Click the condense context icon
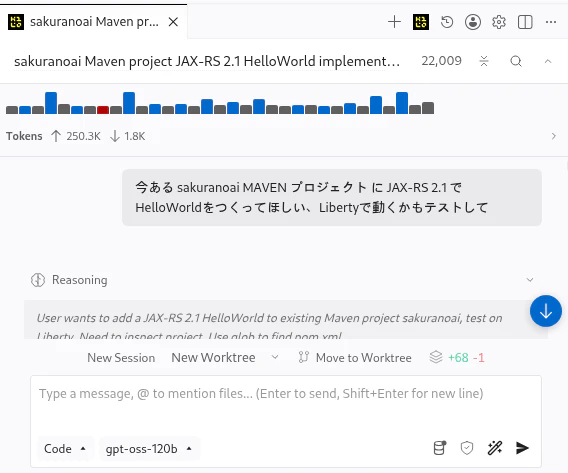568x473 pixels. pos(484,61)
